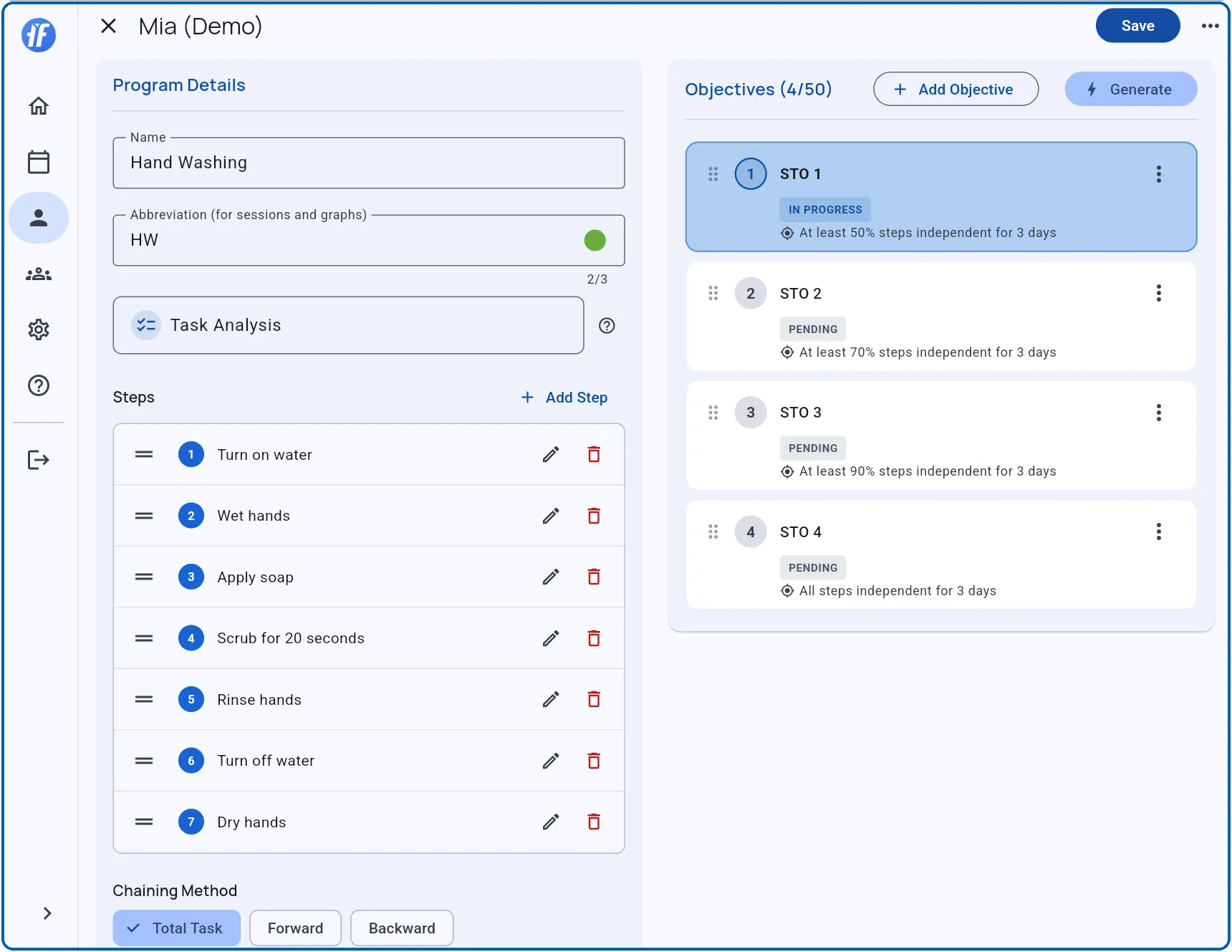Viewport: 1232px width, 952px height.
Task: Open STO 1 three-dot options menu
Action: point(1158,174)
